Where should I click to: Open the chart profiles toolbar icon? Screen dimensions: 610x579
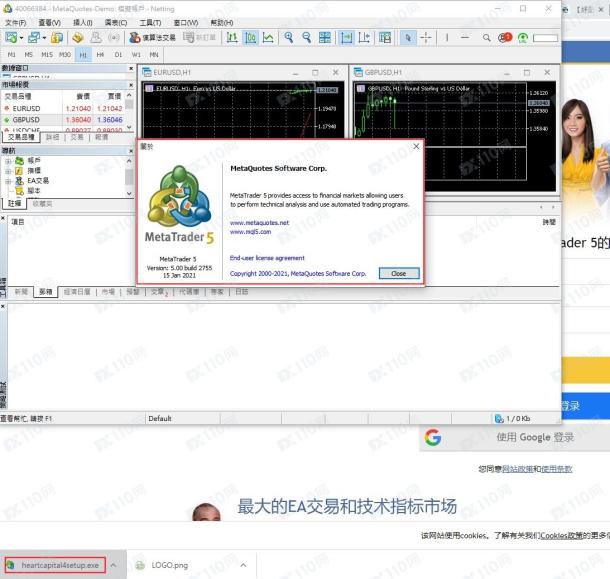pyautogui.click(x=34, y=38)
